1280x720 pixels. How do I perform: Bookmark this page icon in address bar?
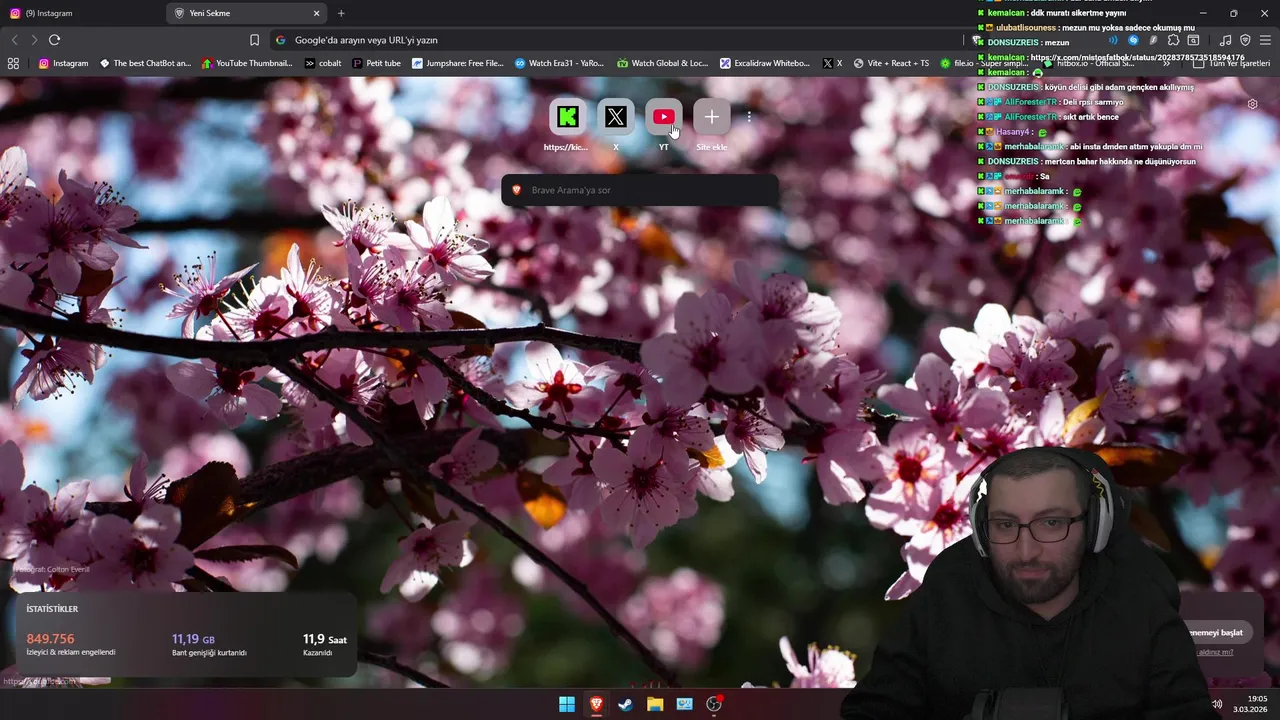(x=254, y=40)
